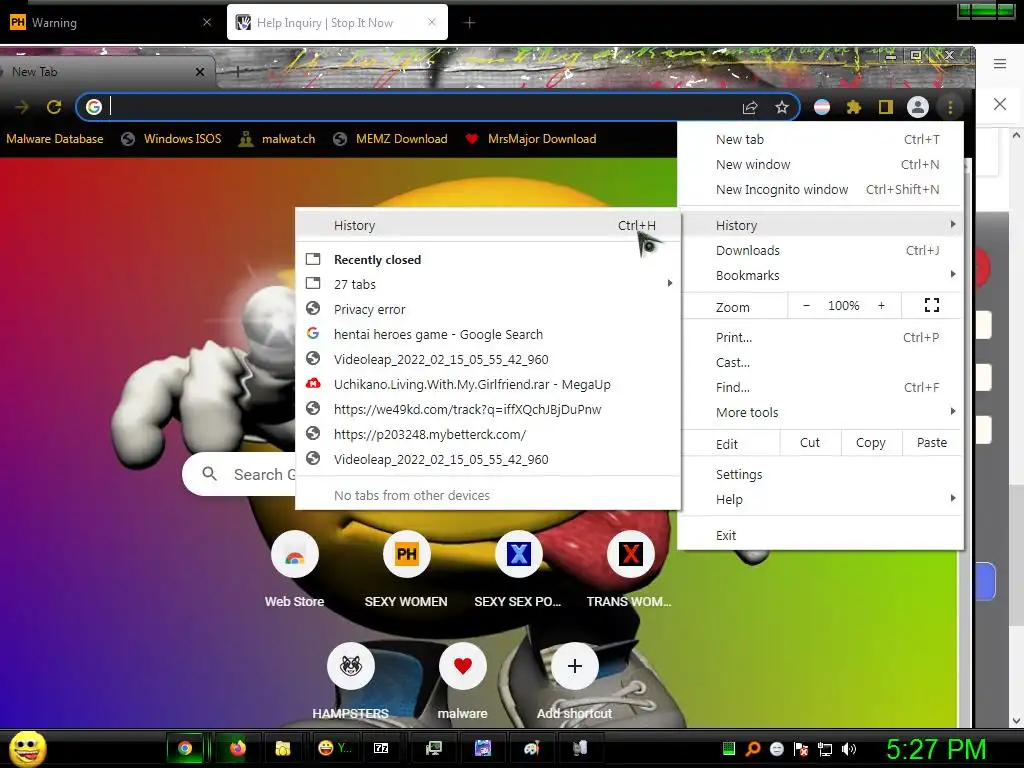Increase zoom with the plus button
Viewport: 1024px width, 768px height.
(881, 306)
